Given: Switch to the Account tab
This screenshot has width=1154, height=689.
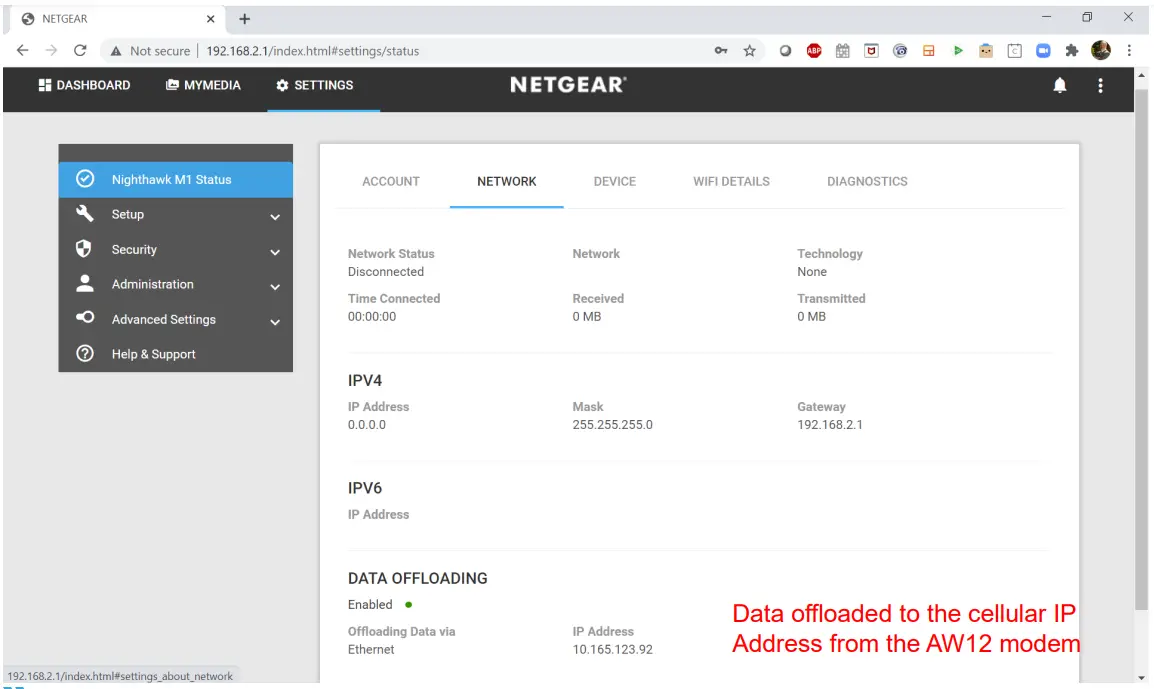Looking at the screenshot, I should tap(391, 181).
